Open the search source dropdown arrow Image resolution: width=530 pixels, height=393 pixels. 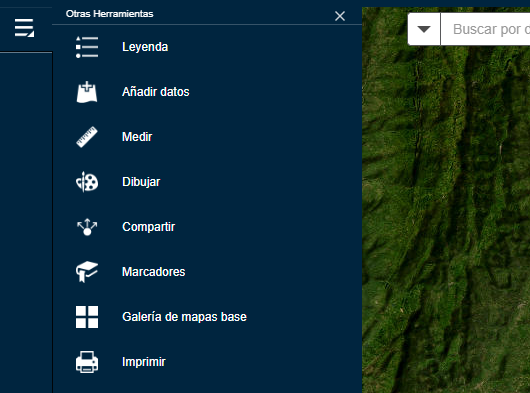424,29
